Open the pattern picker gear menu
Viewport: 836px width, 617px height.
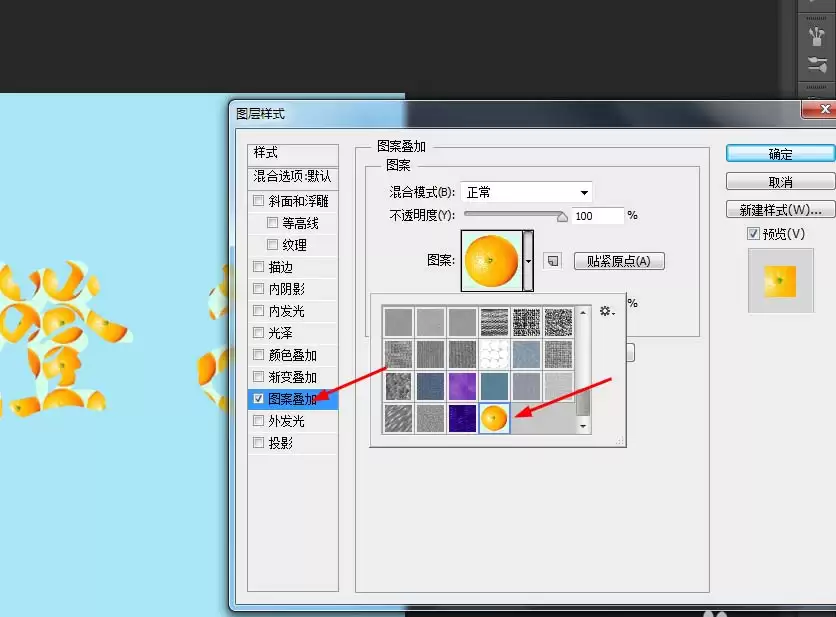(x=607, y=311)
